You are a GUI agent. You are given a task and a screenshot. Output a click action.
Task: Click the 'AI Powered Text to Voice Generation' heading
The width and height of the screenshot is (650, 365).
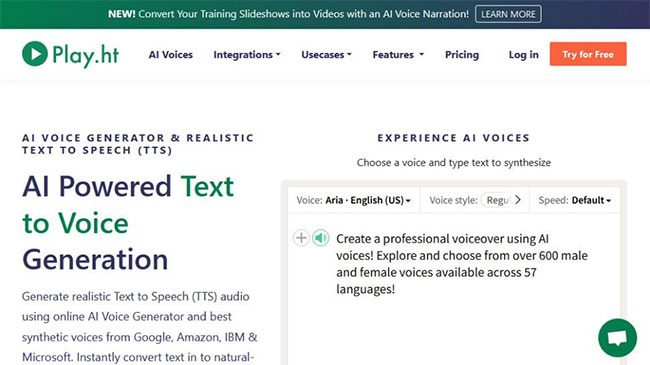[x=128, y=223]
